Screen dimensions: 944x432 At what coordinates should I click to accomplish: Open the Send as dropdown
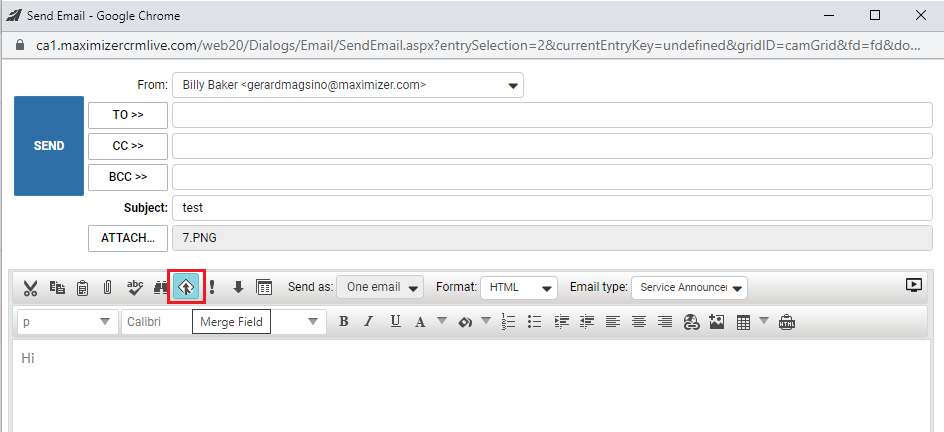[380, 287]
